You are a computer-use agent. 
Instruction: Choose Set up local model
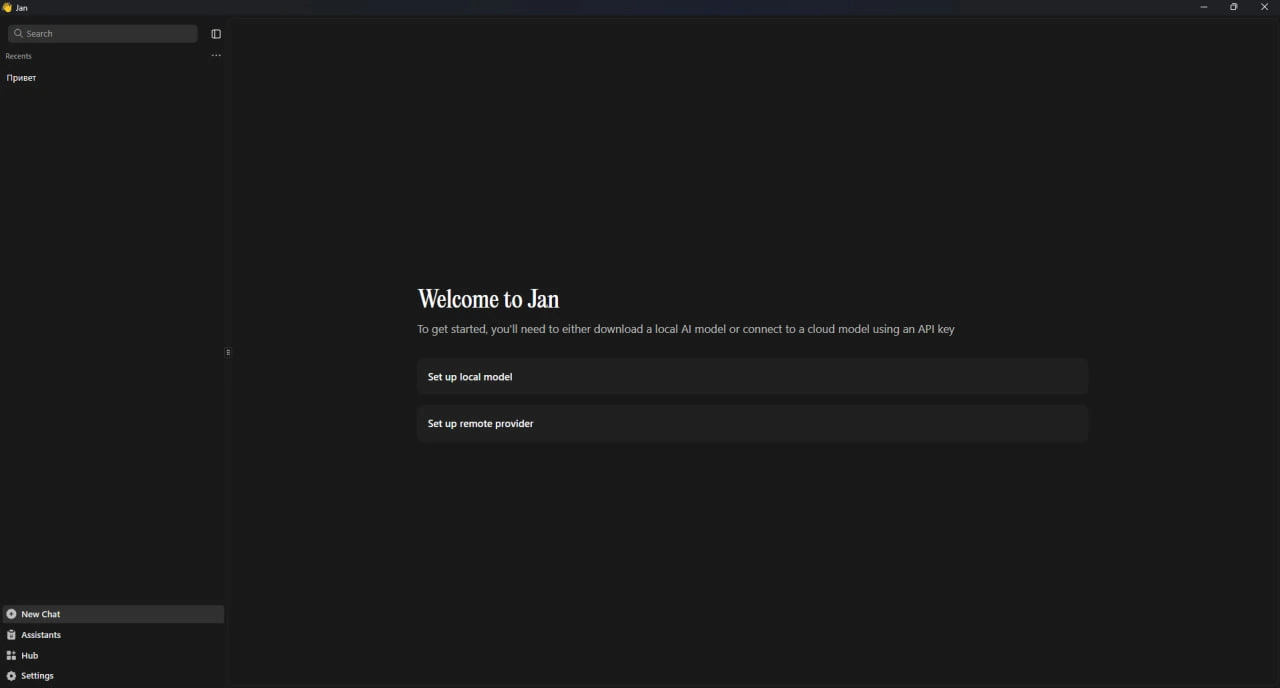point(752,377)
